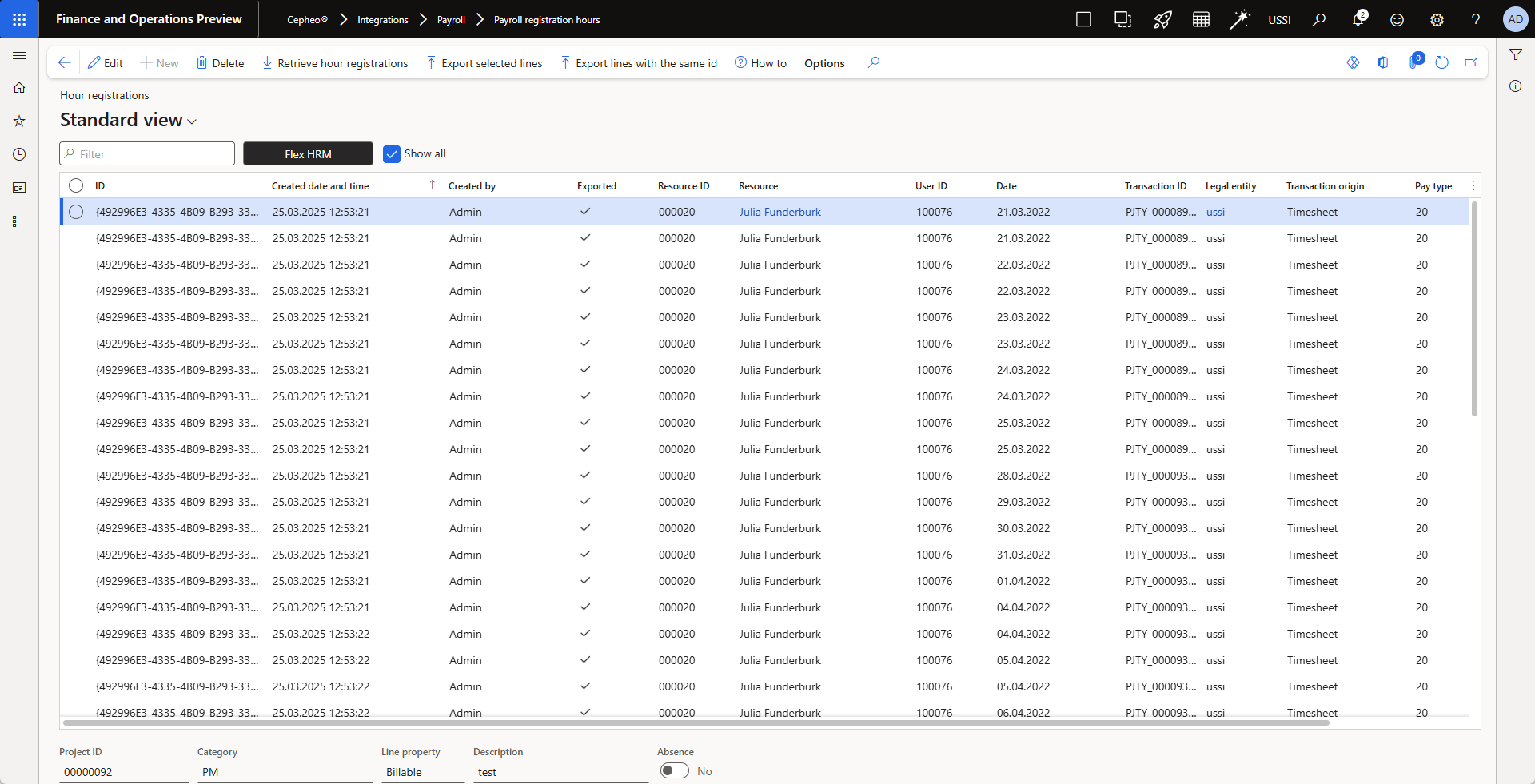Open the Options menu tab
Image resolution: width=1535 pixels, height=784 pixels.
(x=824, y=63)
